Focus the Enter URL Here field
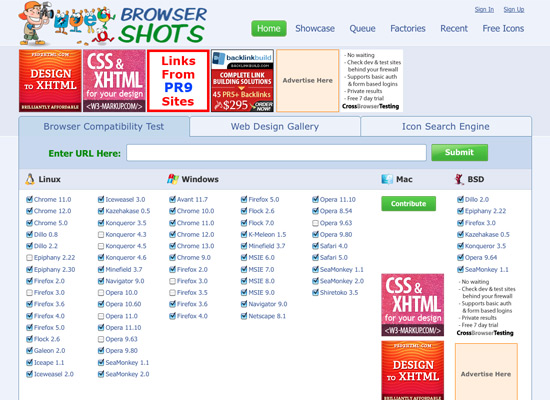The height and width of the screenshot is (400, 550). [x=276, y=153]
